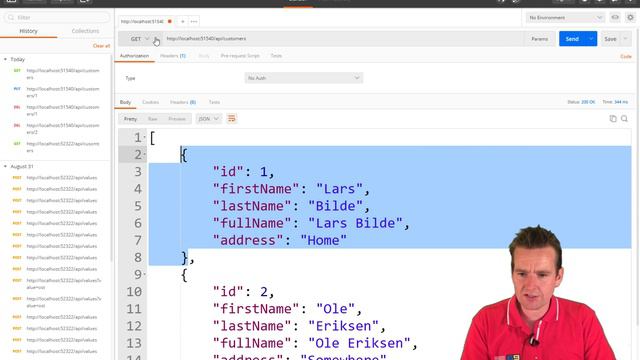This screenshot has height=360, width=640.
Task: Open the Save button arrow dropdown
Action: (625, 39)
